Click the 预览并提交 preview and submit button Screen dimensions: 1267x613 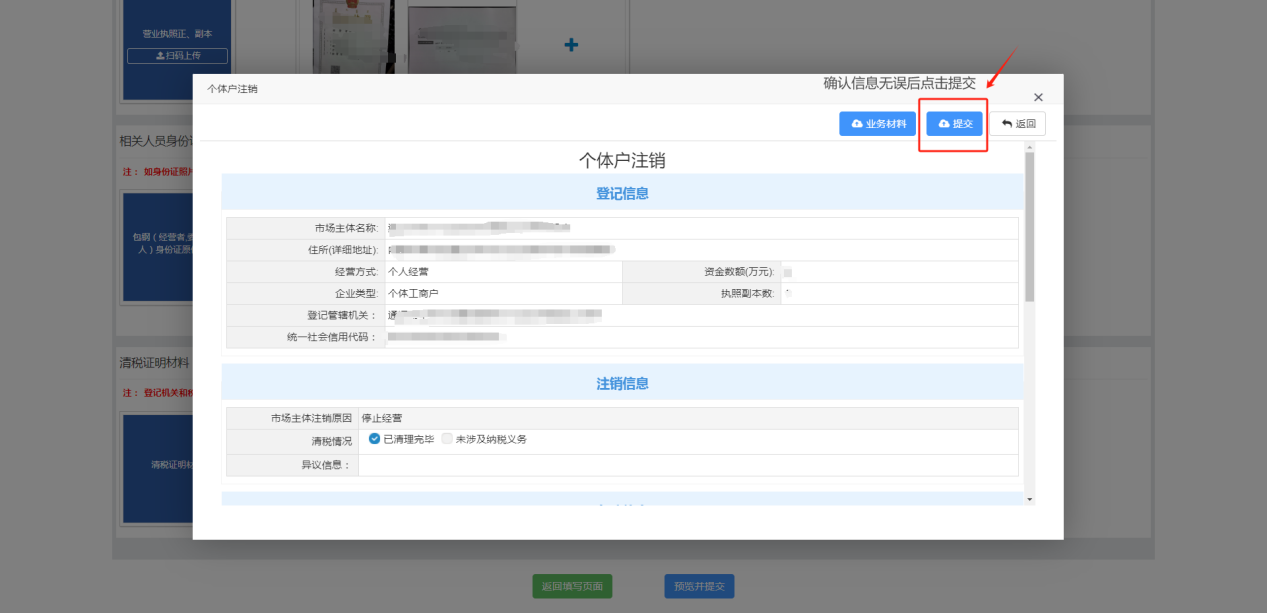coord(699,587)
